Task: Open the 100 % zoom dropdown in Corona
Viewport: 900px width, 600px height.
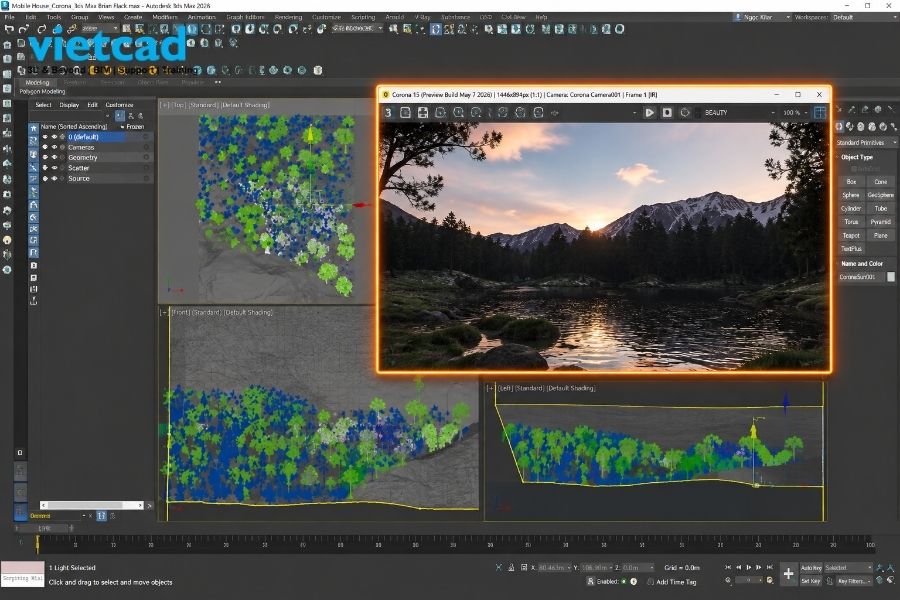Action: point(796,113)
